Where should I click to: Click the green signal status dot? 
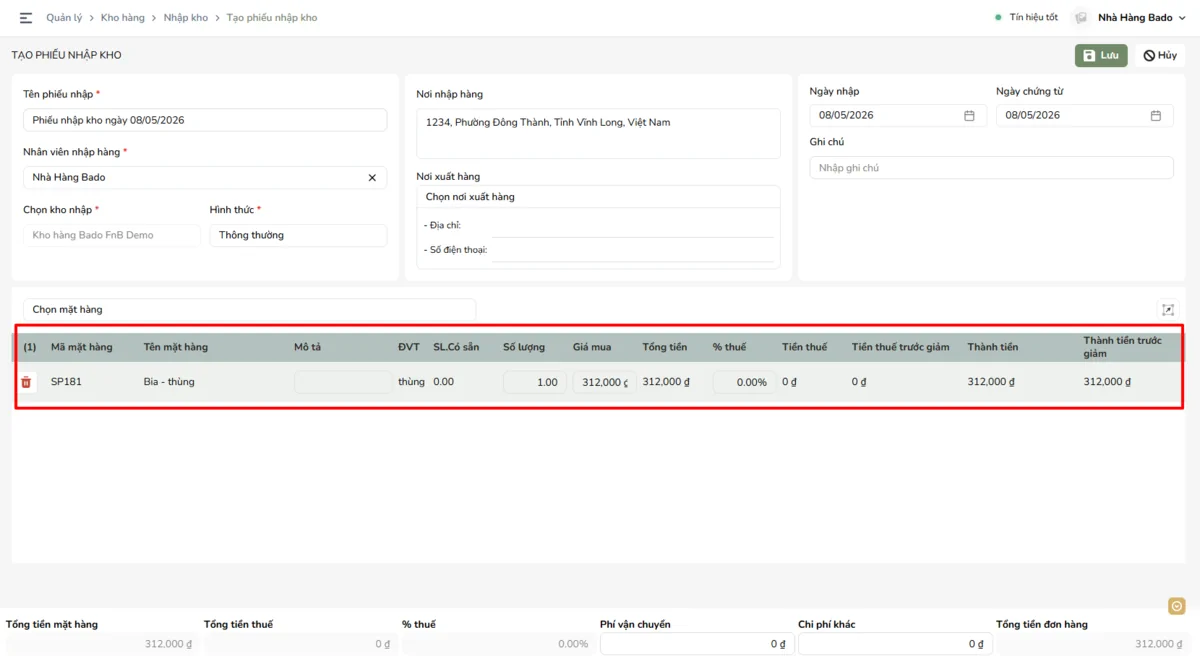(x=998, y=18)
